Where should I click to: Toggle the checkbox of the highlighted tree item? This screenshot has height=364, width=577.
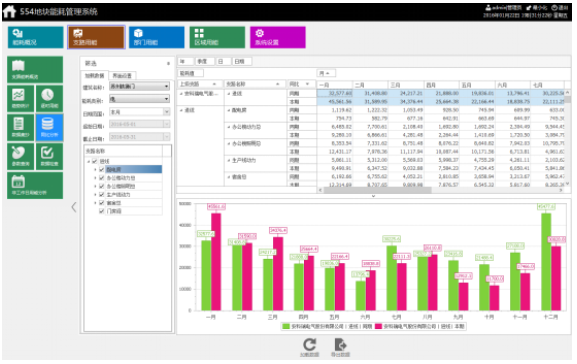click(102, 170)
